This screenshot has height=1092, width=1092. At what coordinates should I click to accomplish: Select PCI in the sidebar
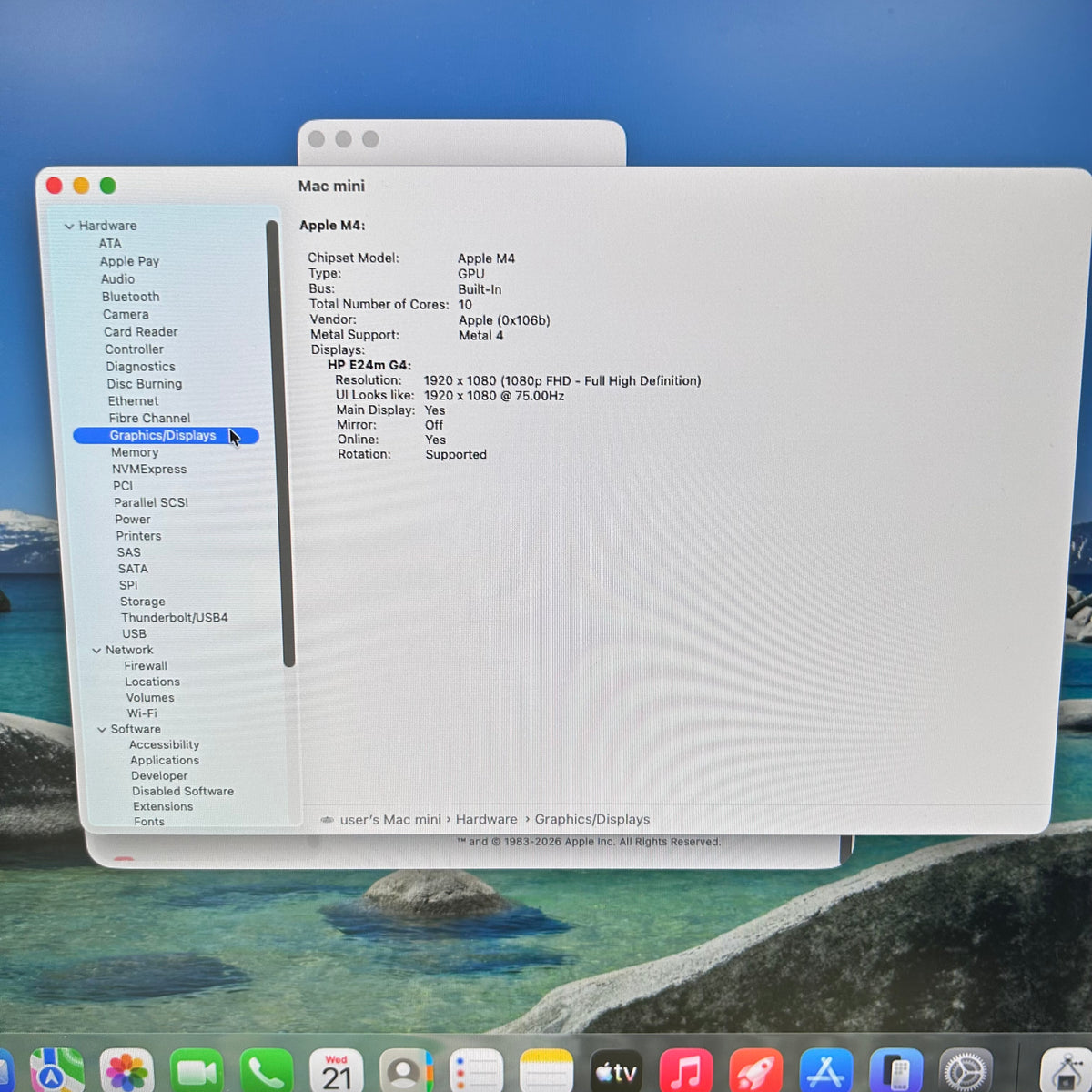tap(123, 486)
